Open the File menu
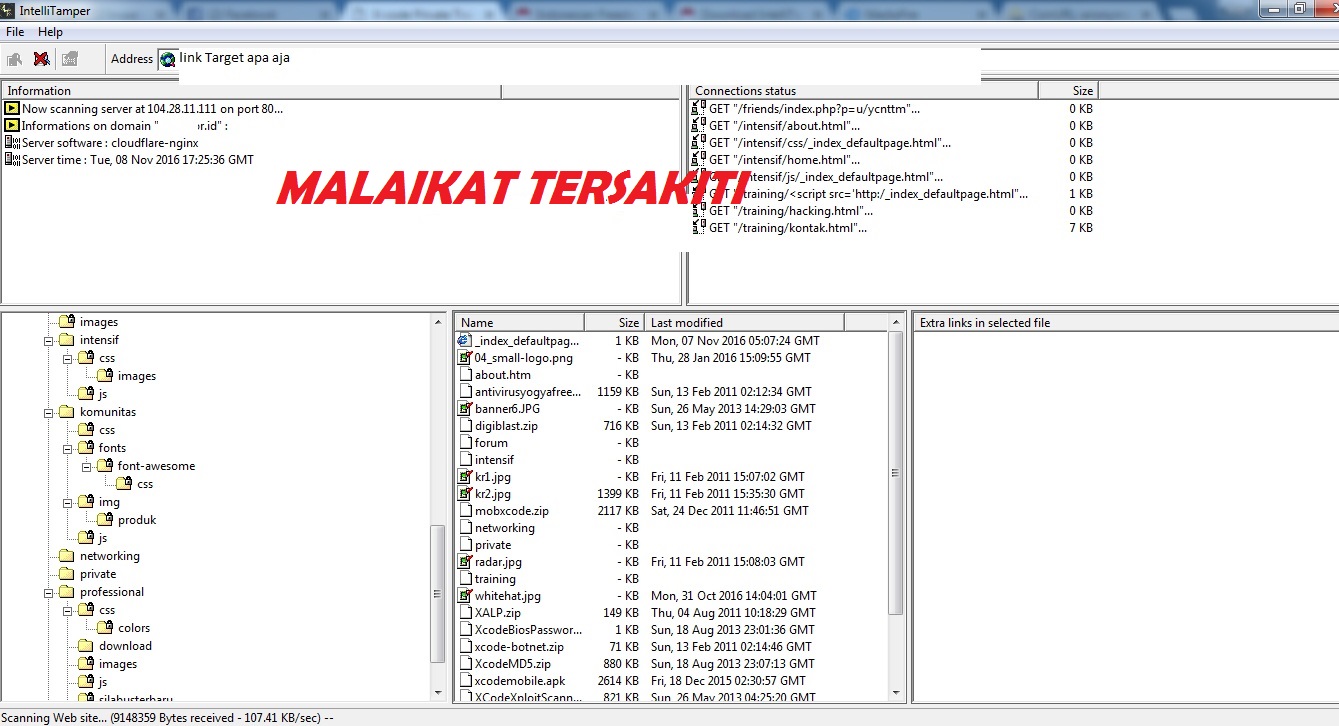Viewport: 1339px width, 726px height. [14, 32]
